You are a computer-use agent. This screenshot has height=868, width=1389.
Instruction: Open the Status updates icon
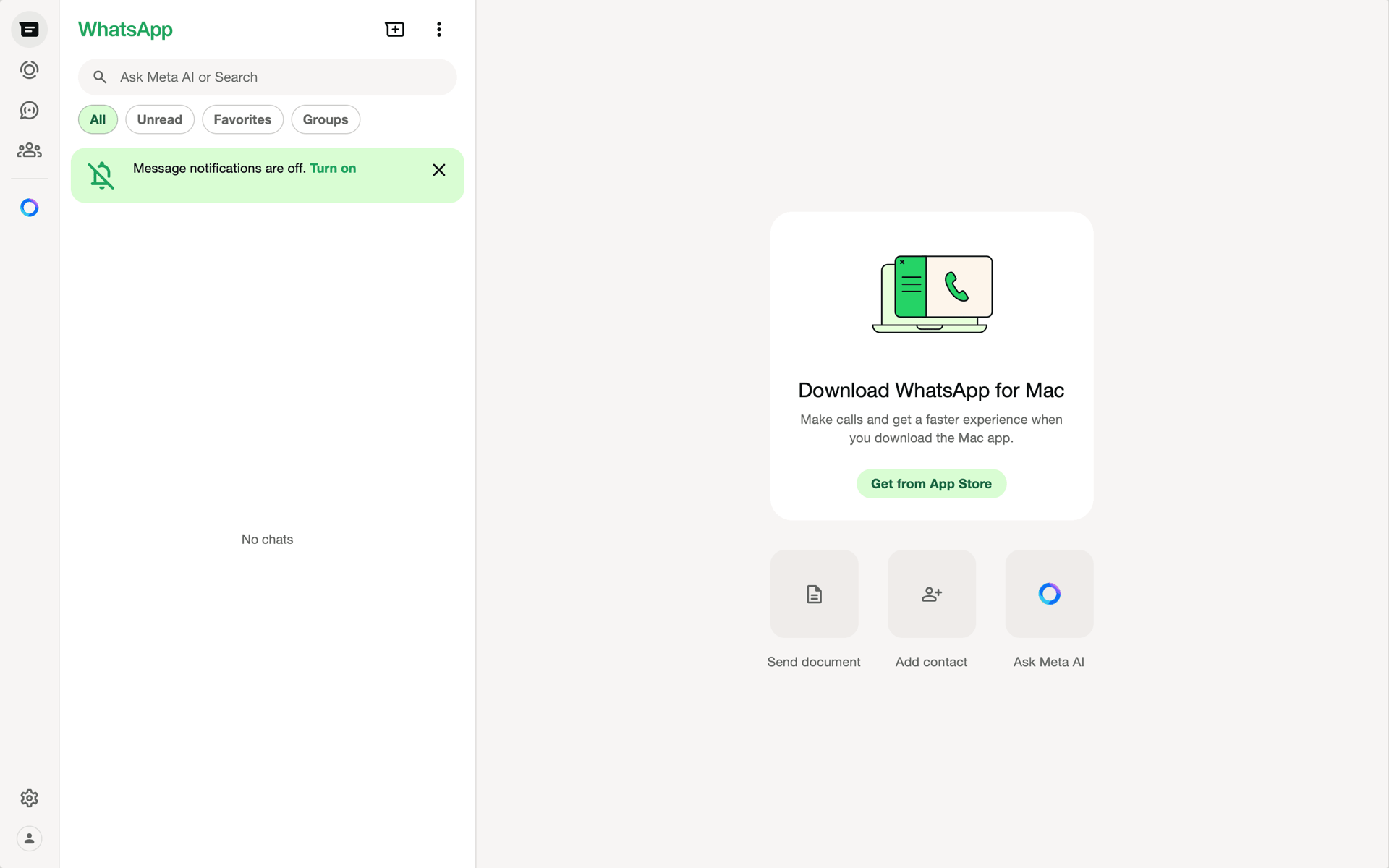pyautogui.click(x=29, y=70)
